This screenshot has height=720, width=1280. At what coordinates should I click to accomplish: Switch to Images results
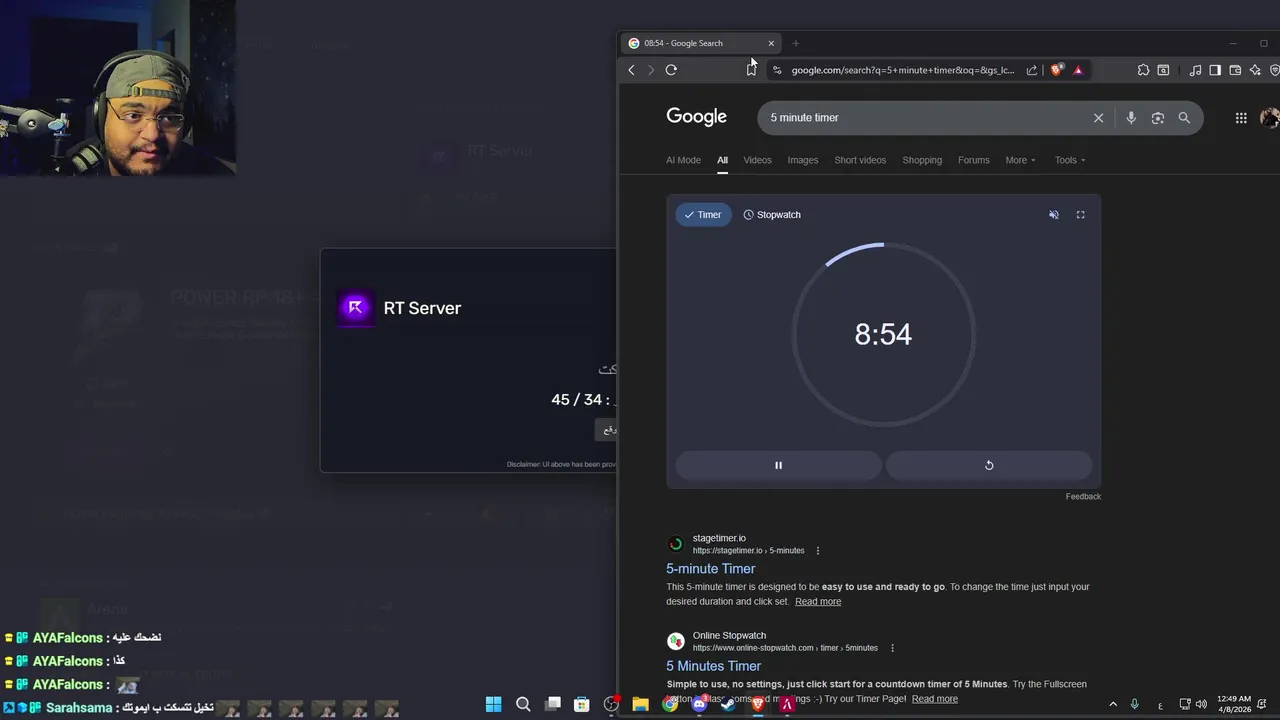(802, 160)
